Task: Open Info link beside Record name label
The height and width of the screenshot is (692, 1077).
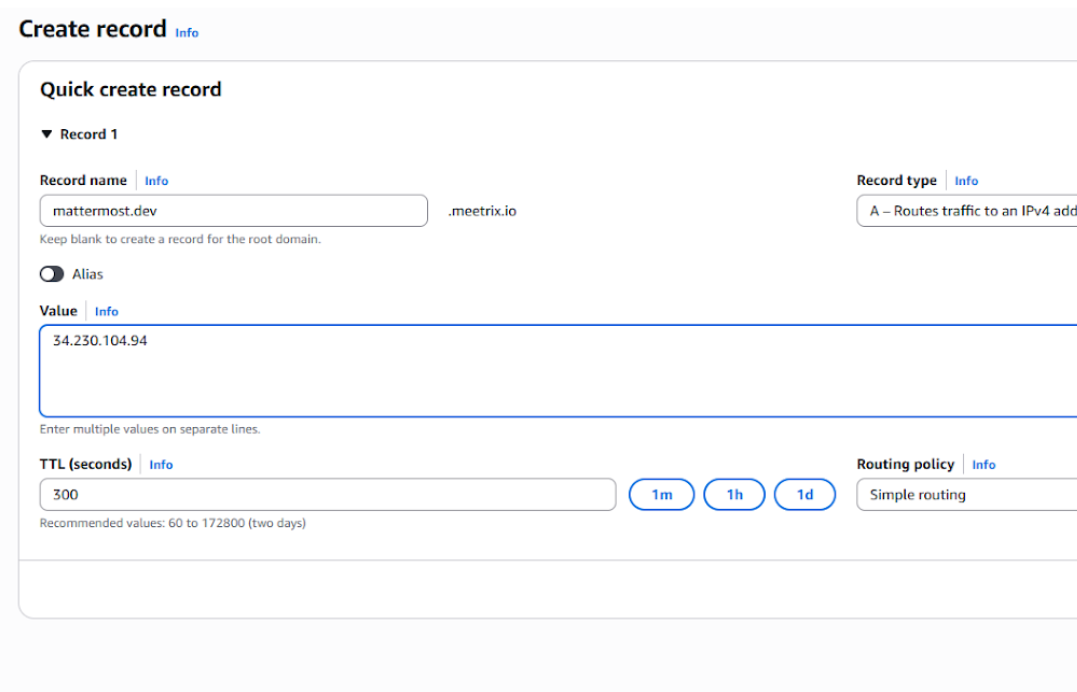Action: point(156,181)
